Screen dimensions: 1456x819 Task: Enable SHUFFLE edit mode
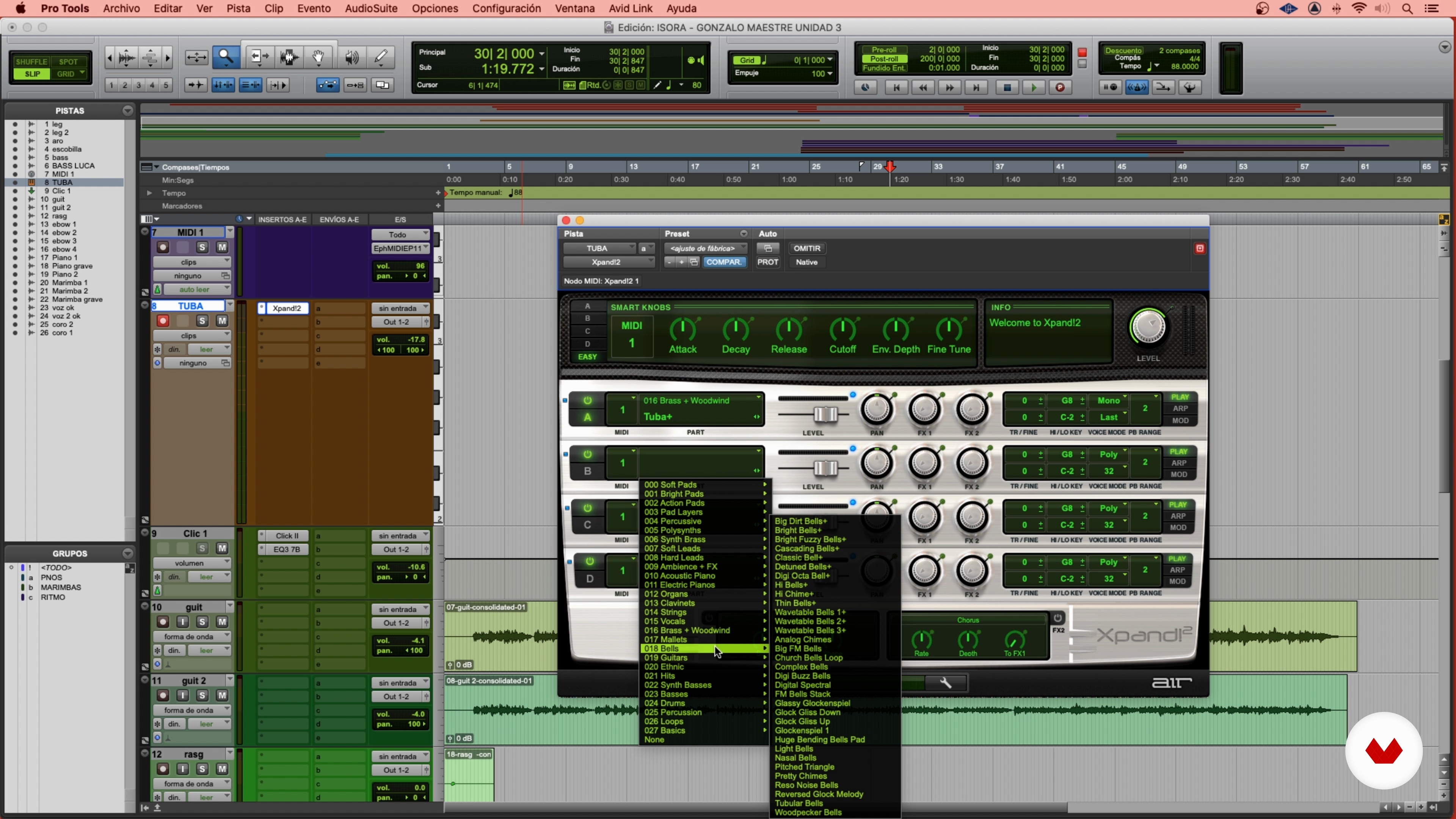tap(31, 61)
